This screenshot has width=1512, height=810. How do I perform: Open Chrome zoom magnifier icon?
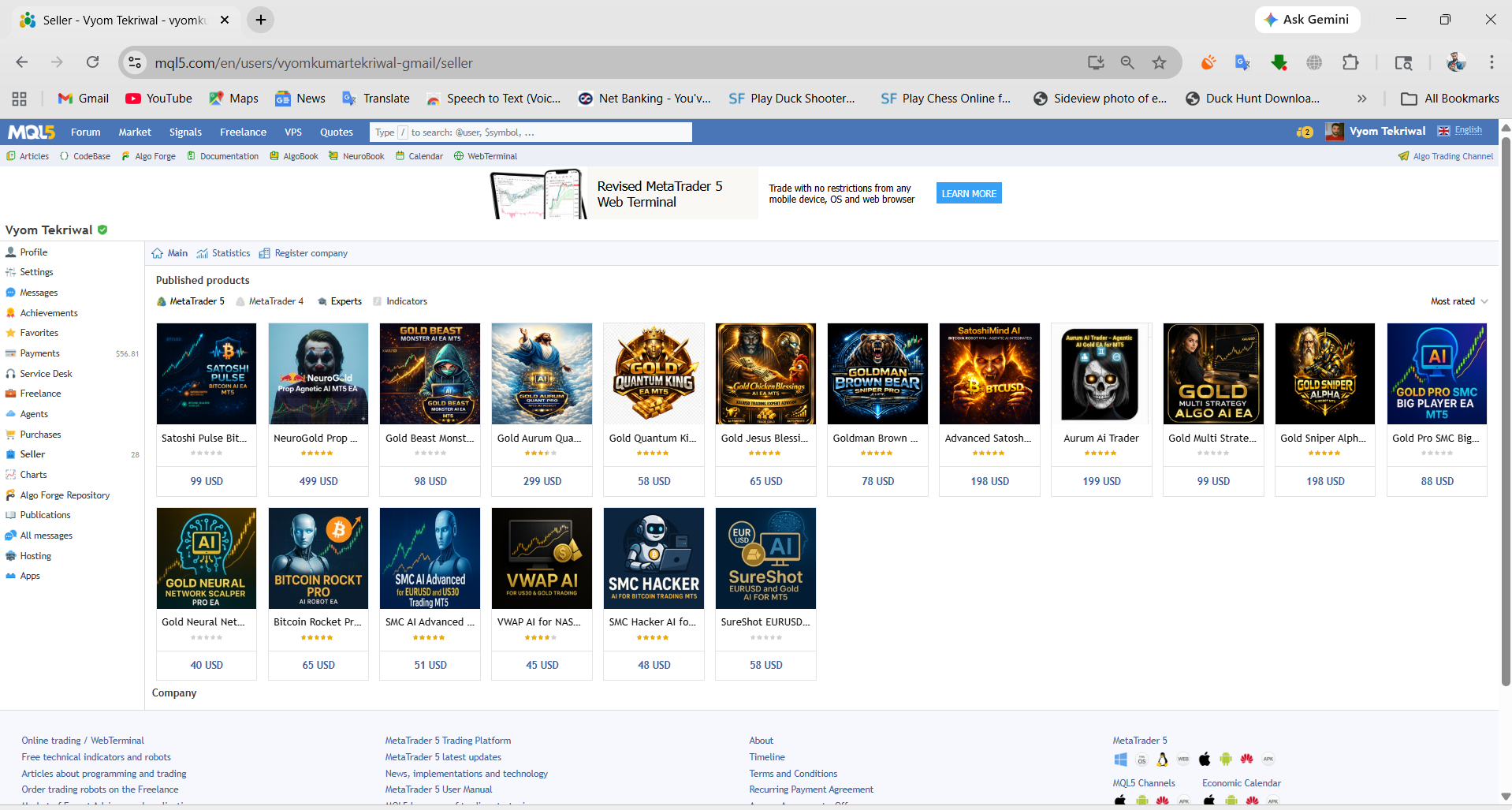click(1127, 62)
